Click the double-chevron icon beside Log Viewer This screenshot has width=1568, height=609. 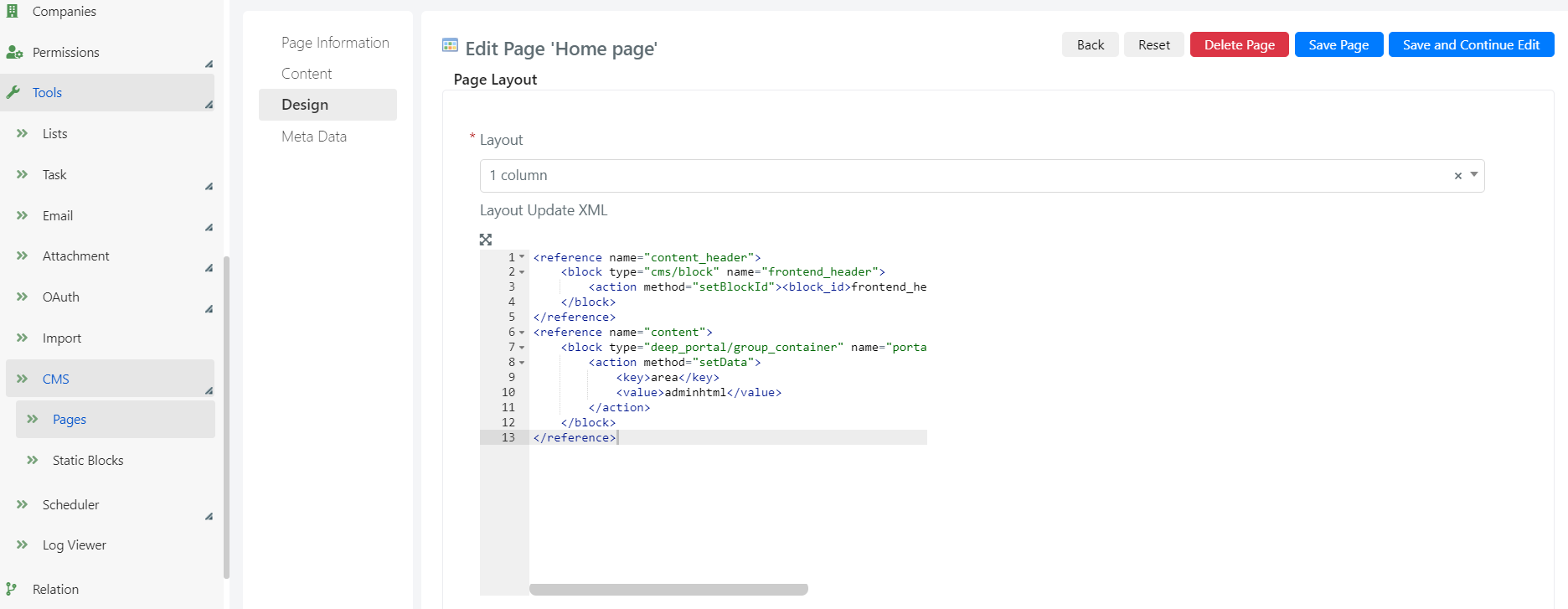click(x=23, y=544)
